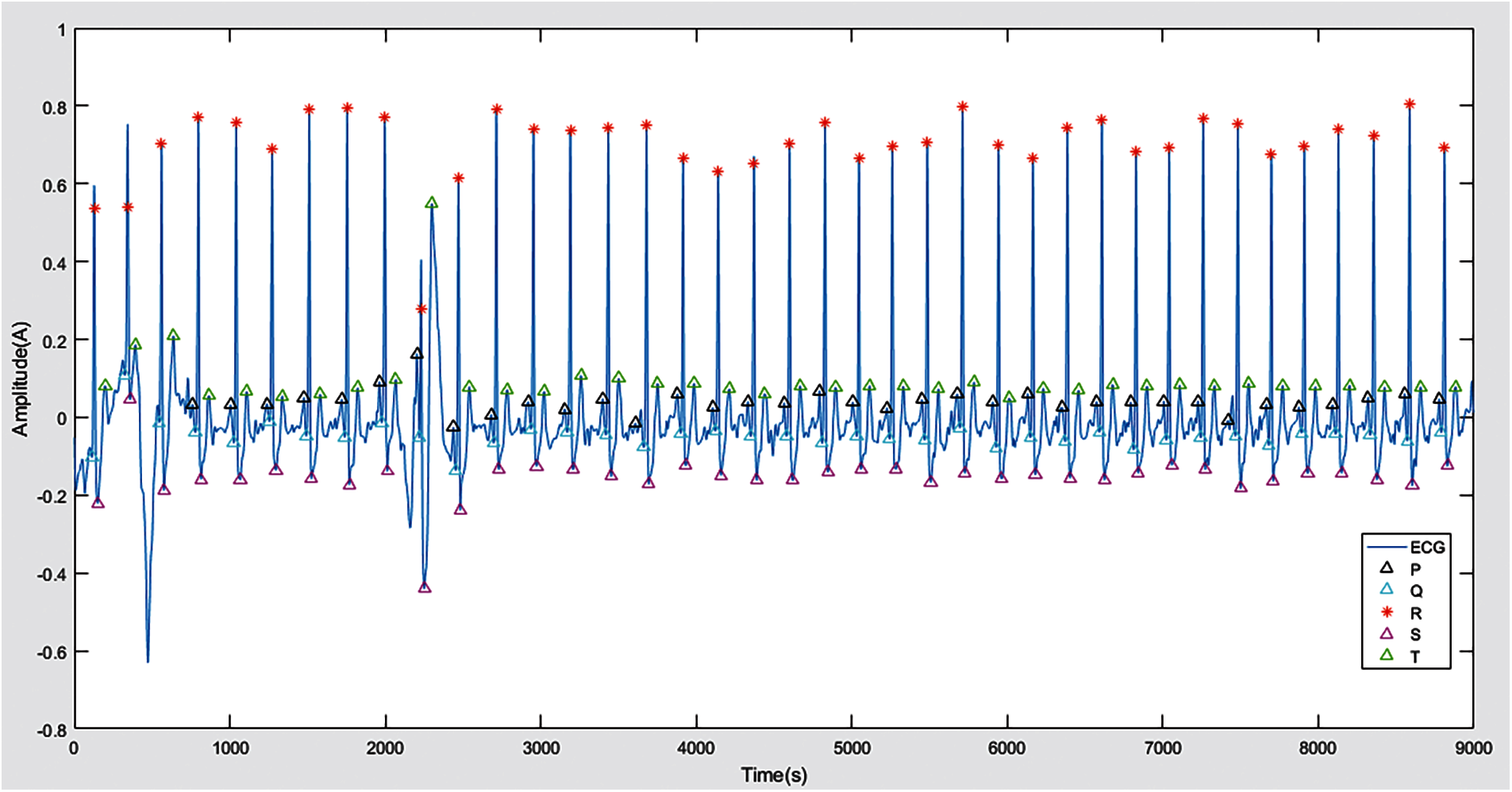1512x792 pixels.
Task: Click the "T" legend text label
Action: click(x=1415, y=656)
